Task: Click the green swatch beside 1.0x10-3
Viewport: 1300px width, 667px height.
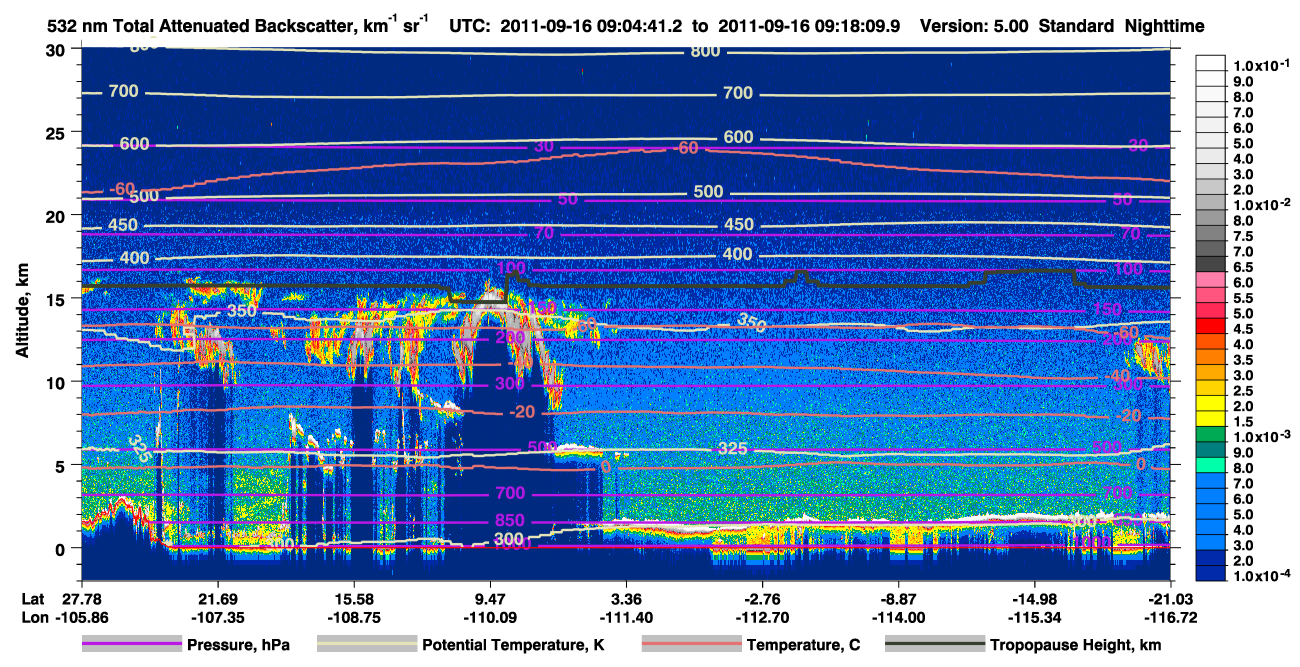Action: coord(1211,436)
